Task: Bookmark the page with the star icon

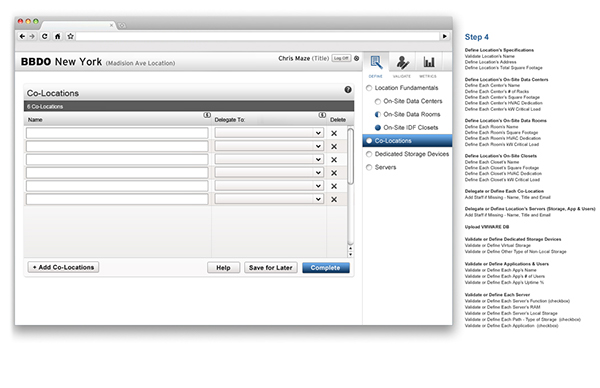Action: point(70,36)
